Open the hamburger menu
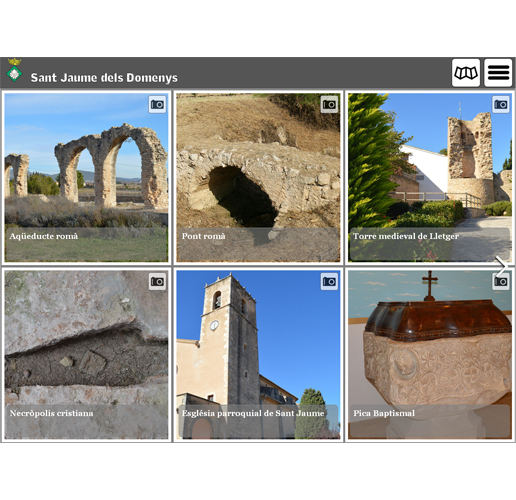The height and width of the screenshot is (500, 516). [x=498, y=73]
